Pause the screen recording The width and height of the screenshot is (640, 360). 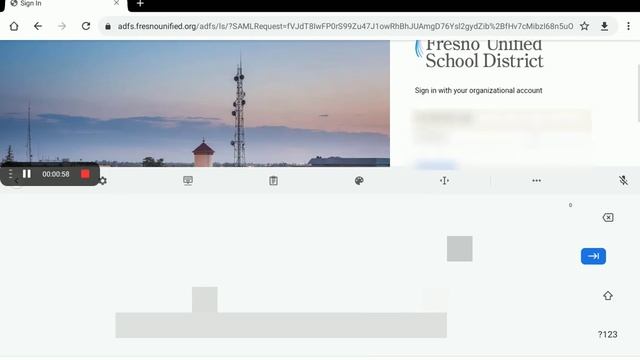pyautogui.click(x=27, y=174)
